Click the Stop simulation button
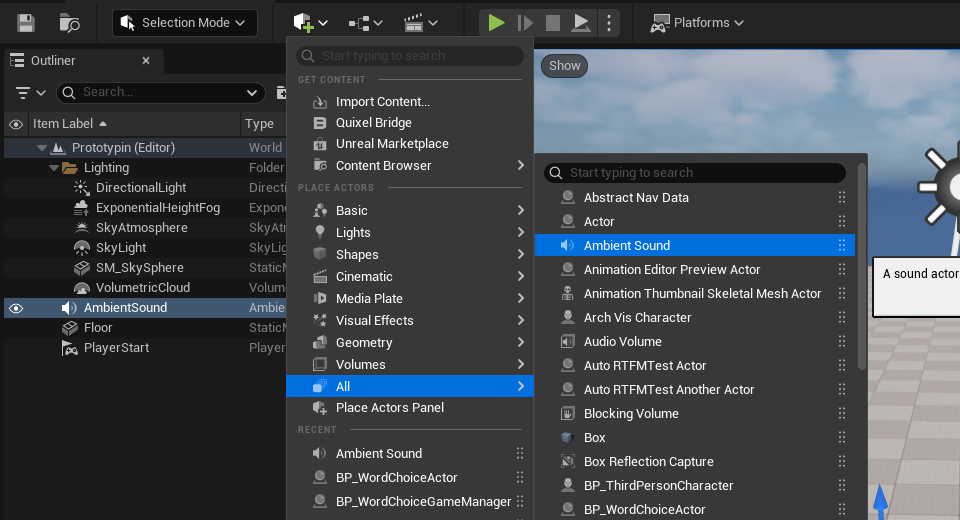The image size is (960, 520). pos(553,22)
